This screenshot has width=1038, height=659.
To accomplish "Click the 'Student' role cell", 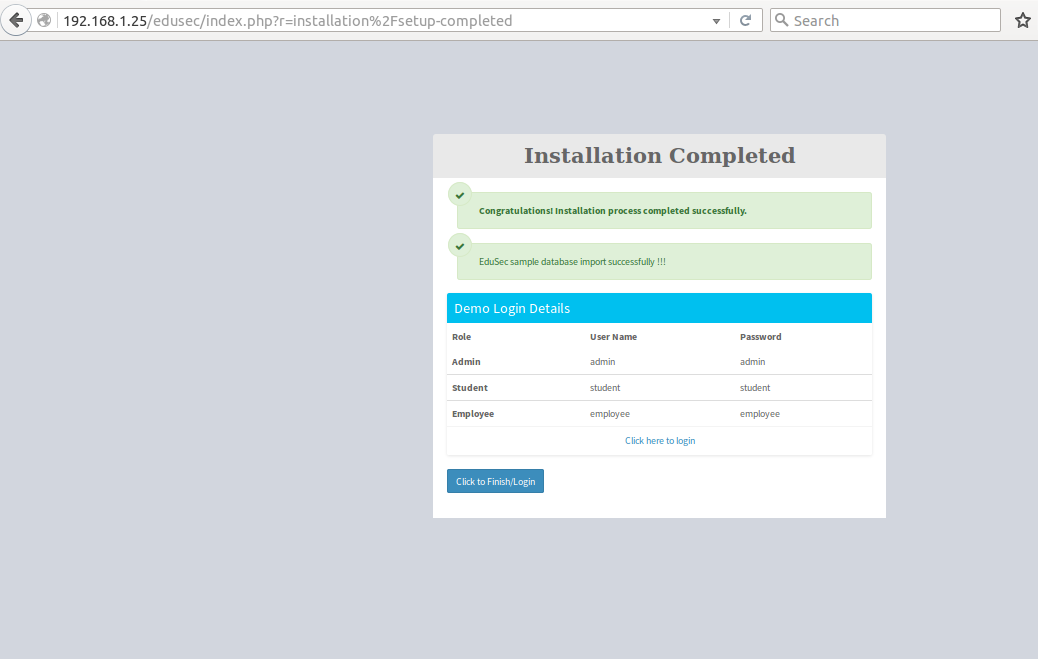I will click(469, 388).
